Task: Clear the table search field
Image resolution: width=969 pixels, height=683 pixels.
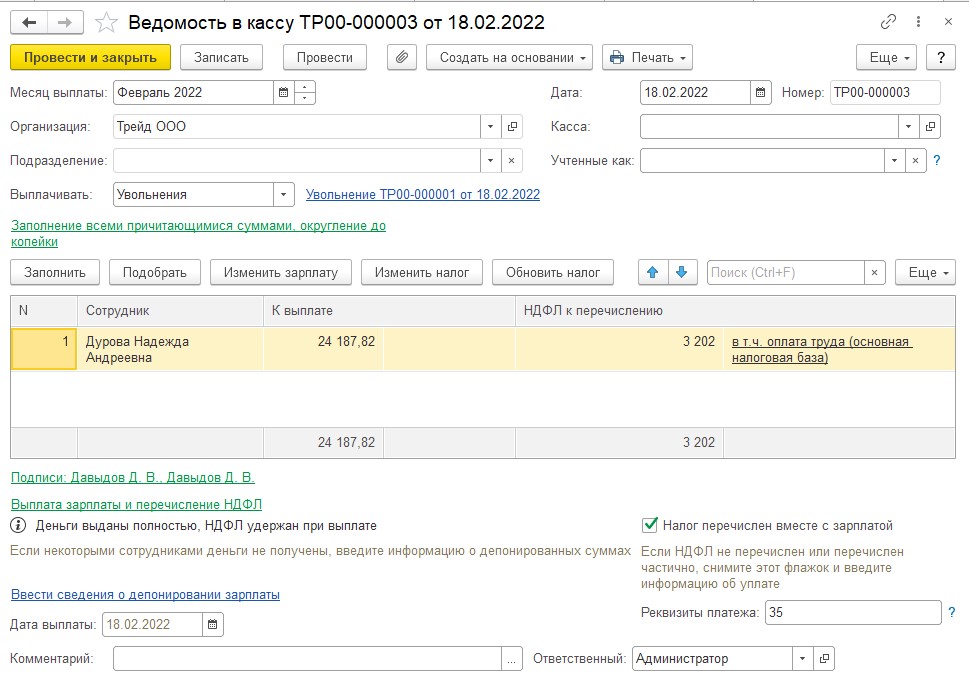Action: click(874, 273)
